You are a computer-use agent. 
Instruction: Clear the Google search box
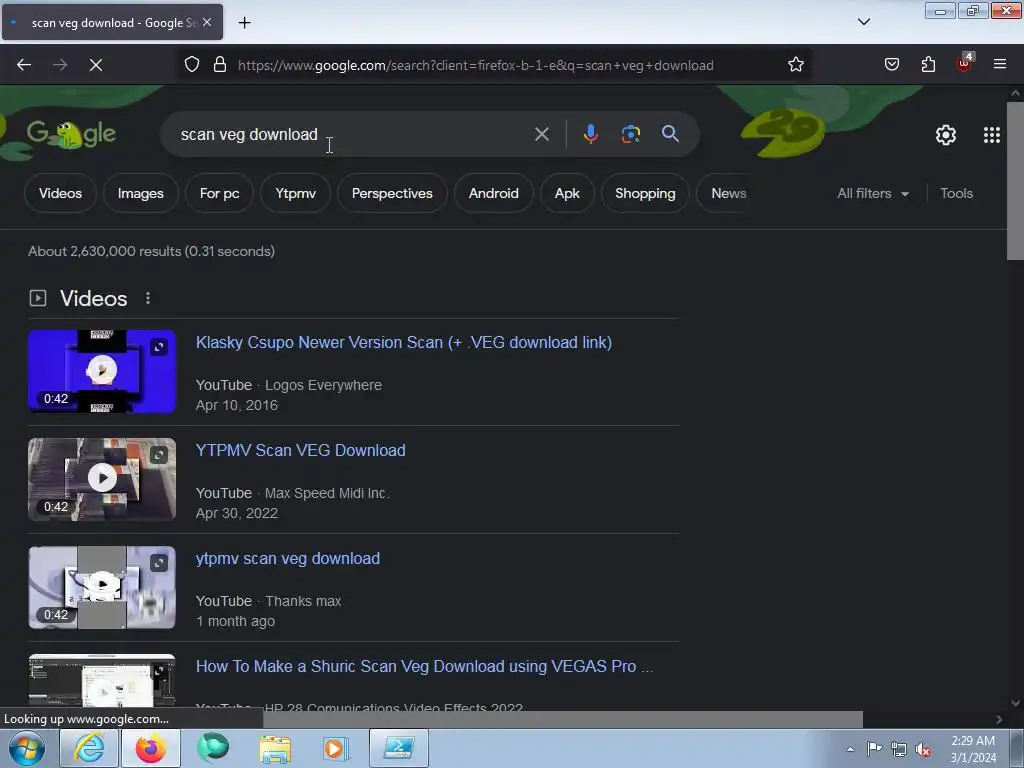coord(541,135)
